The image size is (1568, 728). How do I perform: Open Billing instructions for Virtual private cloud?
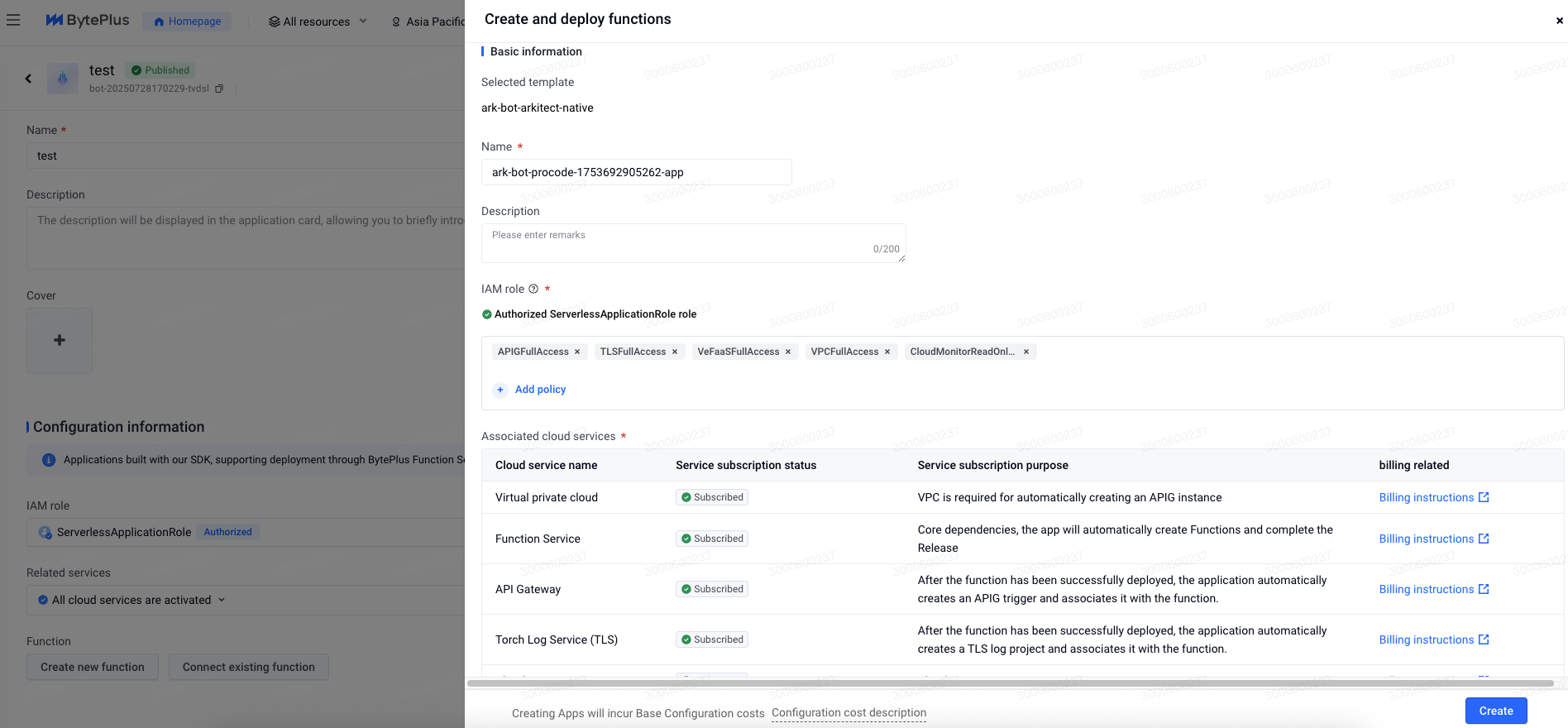point(1427,497)
